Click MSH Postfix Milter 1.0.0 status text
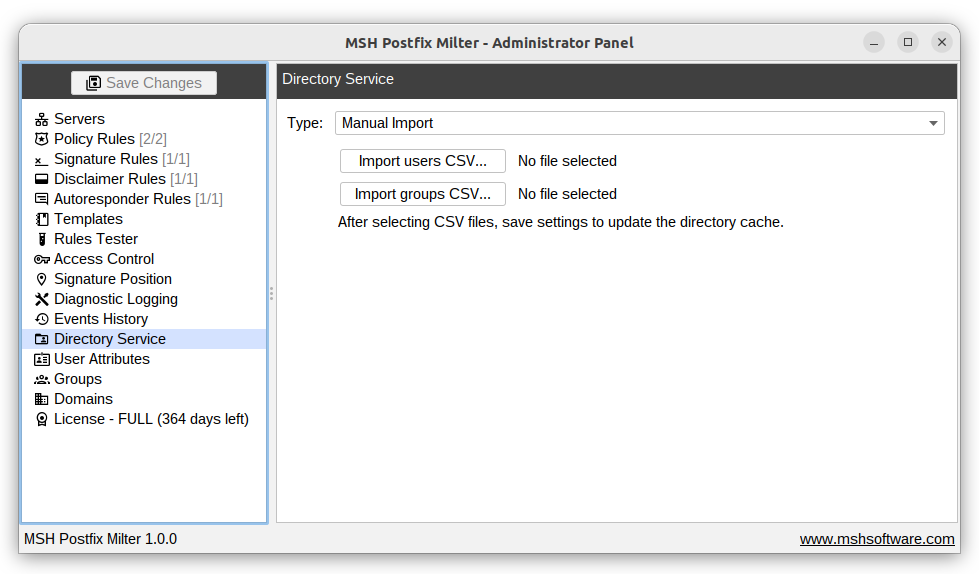Image resolution: width=979 pixels, height=574 pixels. coord(101,539)
